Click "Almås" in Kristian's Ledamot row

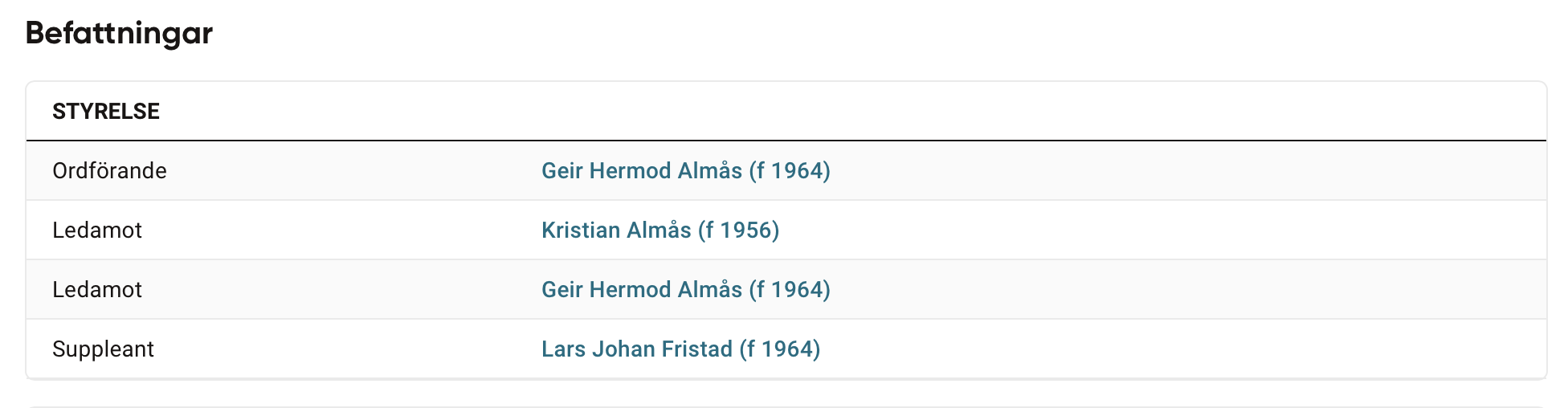(x=659, y=231)
